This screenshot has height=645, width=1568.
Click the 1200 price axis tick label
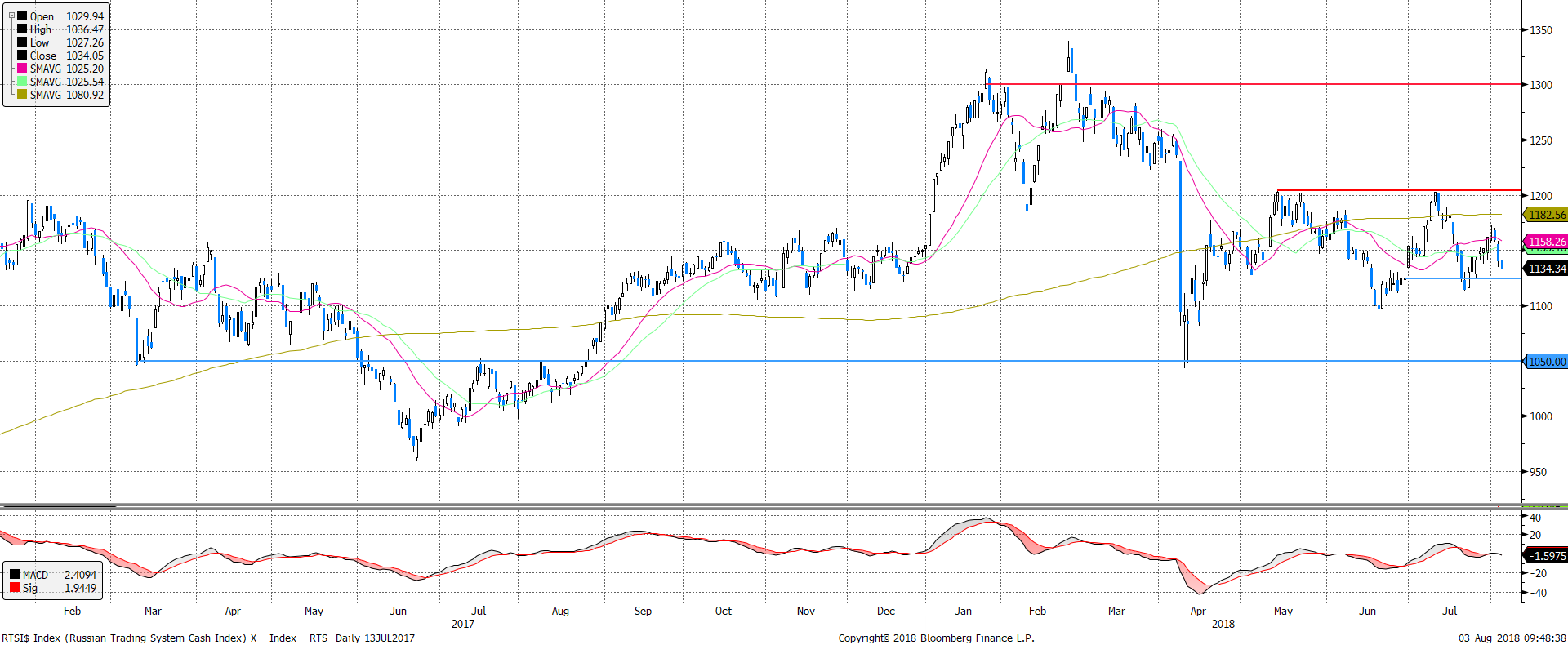[x=1540, y=196]
